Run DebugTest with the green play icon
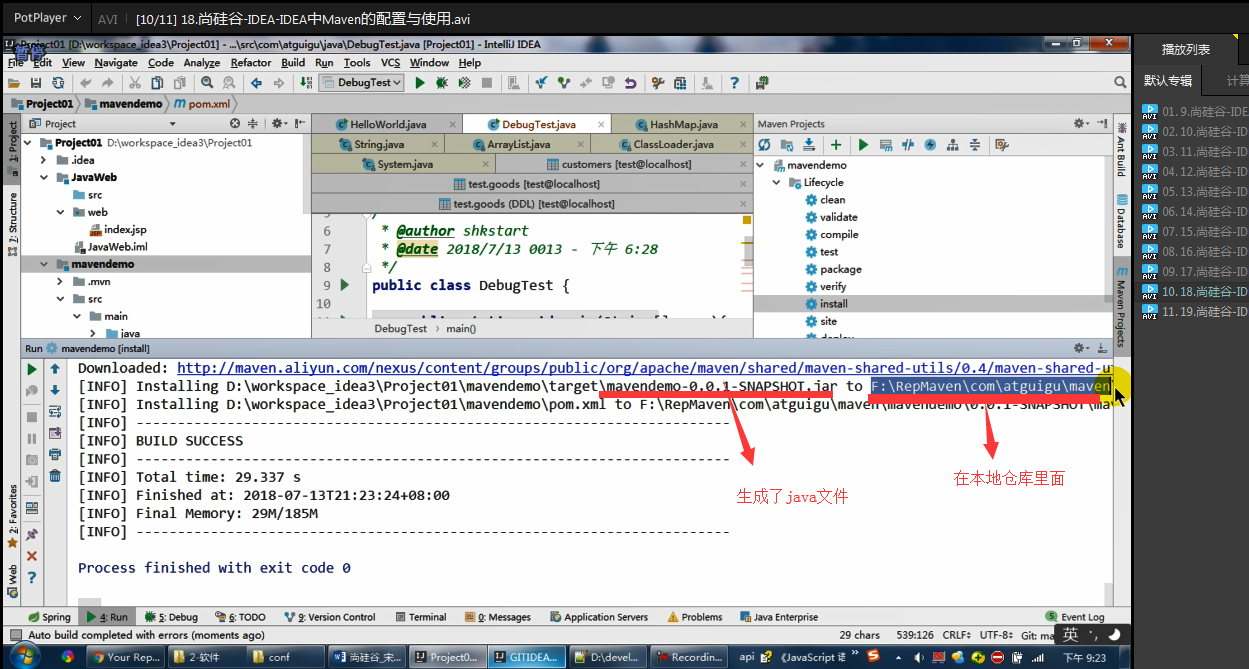 point(420,83)
